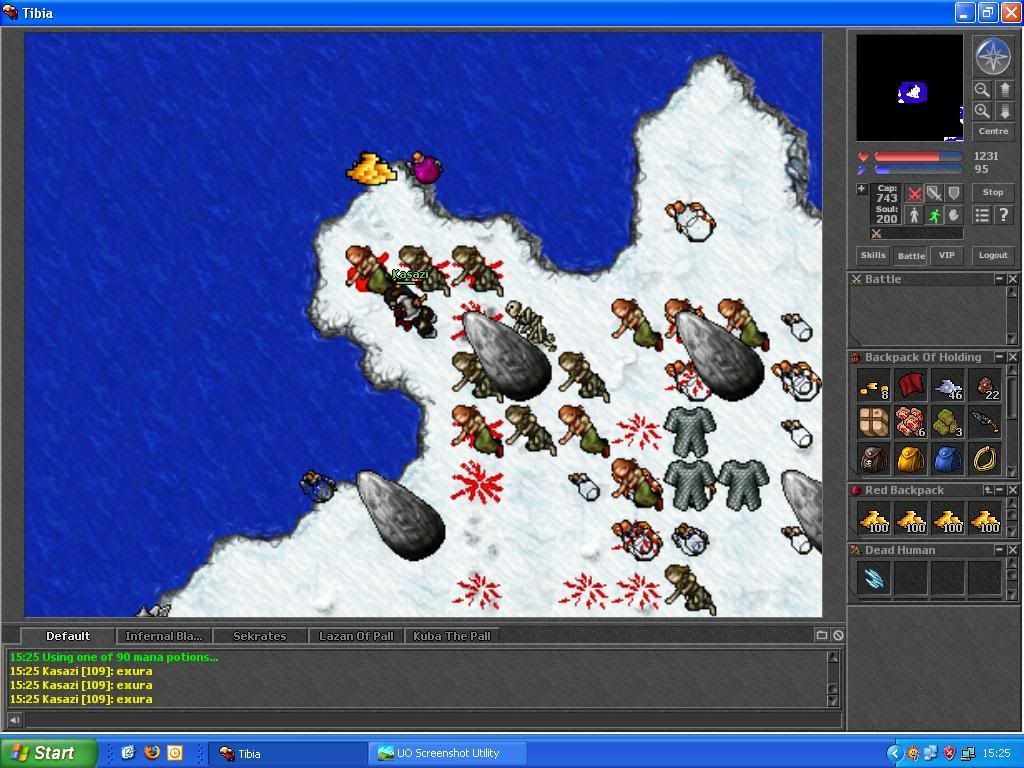Move minimap up one floor
1024x768 pixels.
coord(1005,89)
